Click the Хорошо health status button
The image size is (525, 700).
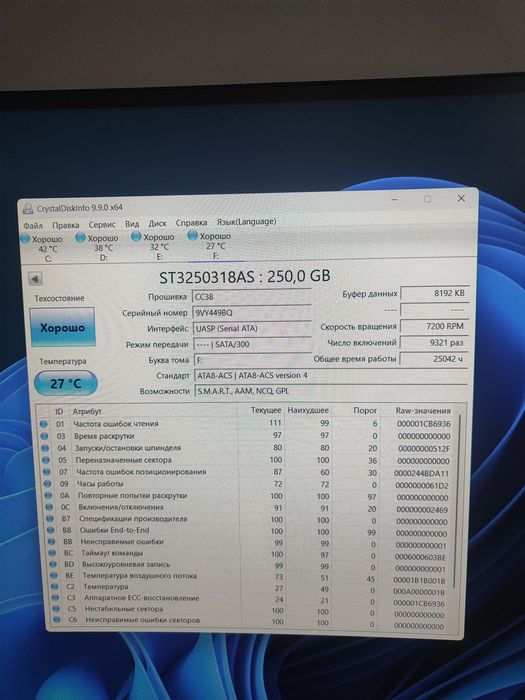[x=62, y=327]
